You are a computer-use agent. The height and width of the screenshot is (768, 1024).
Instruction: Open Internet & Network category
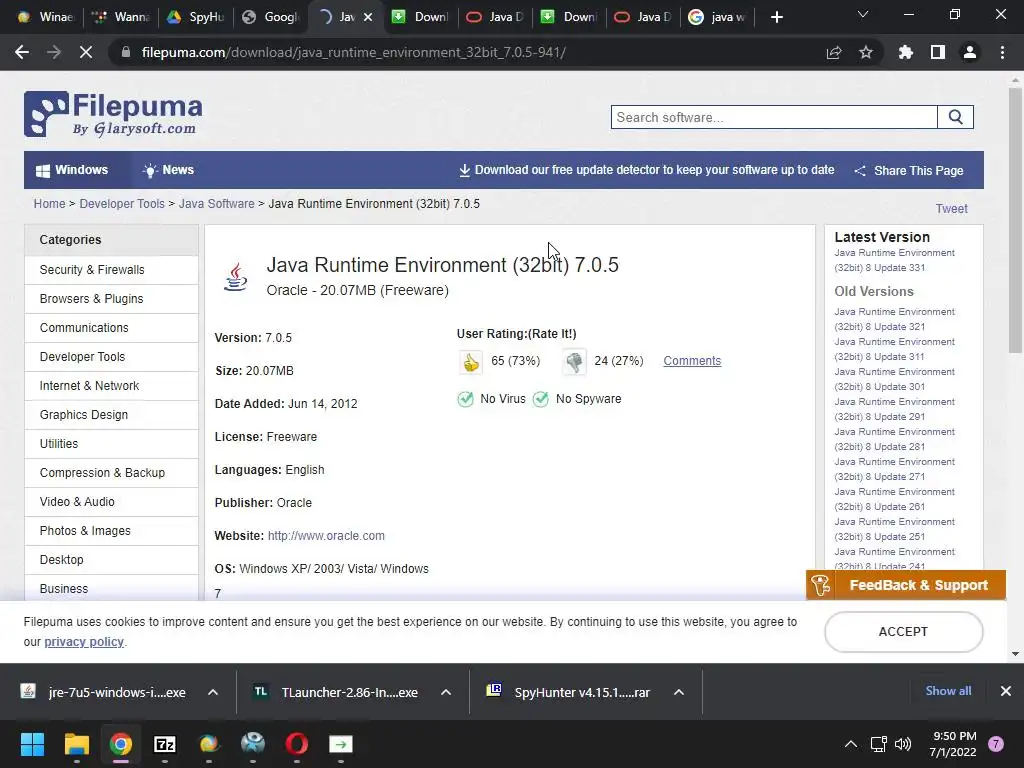112,386
